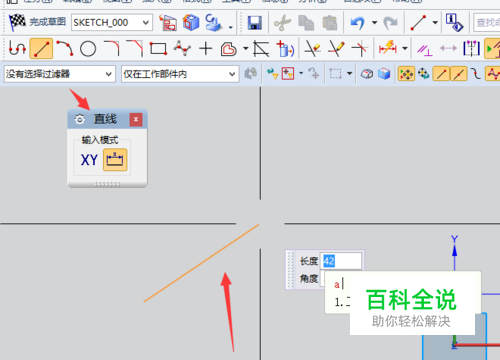Click the Paste clipboard icon
This screenshot has height=360, width=500.
[330, 23]
